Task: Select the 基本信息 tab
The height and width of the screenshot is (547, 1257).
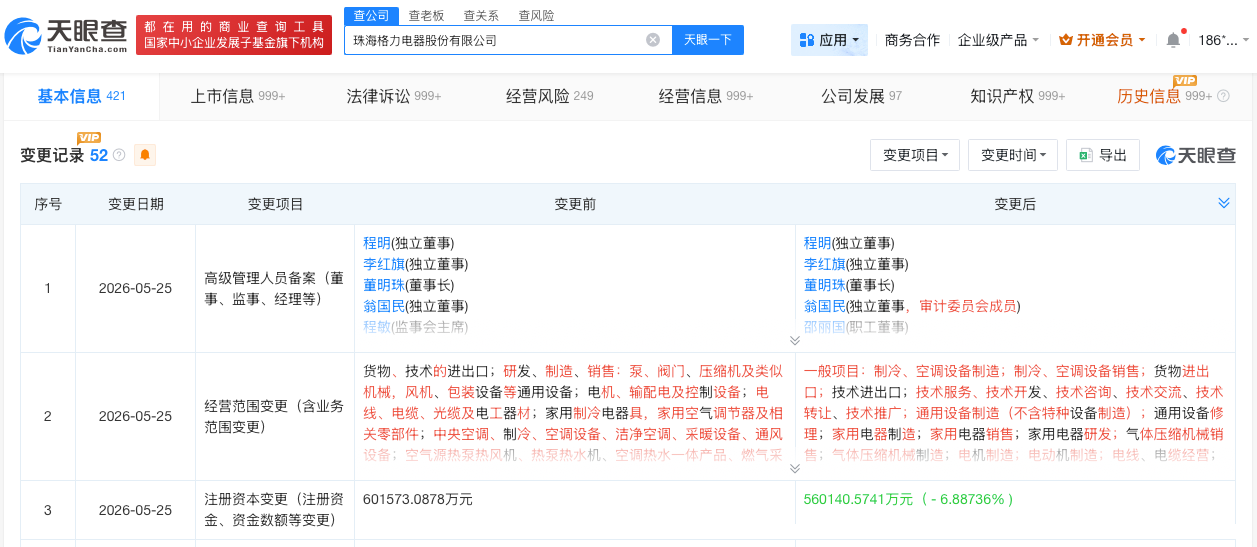Action: coord(81,96)
